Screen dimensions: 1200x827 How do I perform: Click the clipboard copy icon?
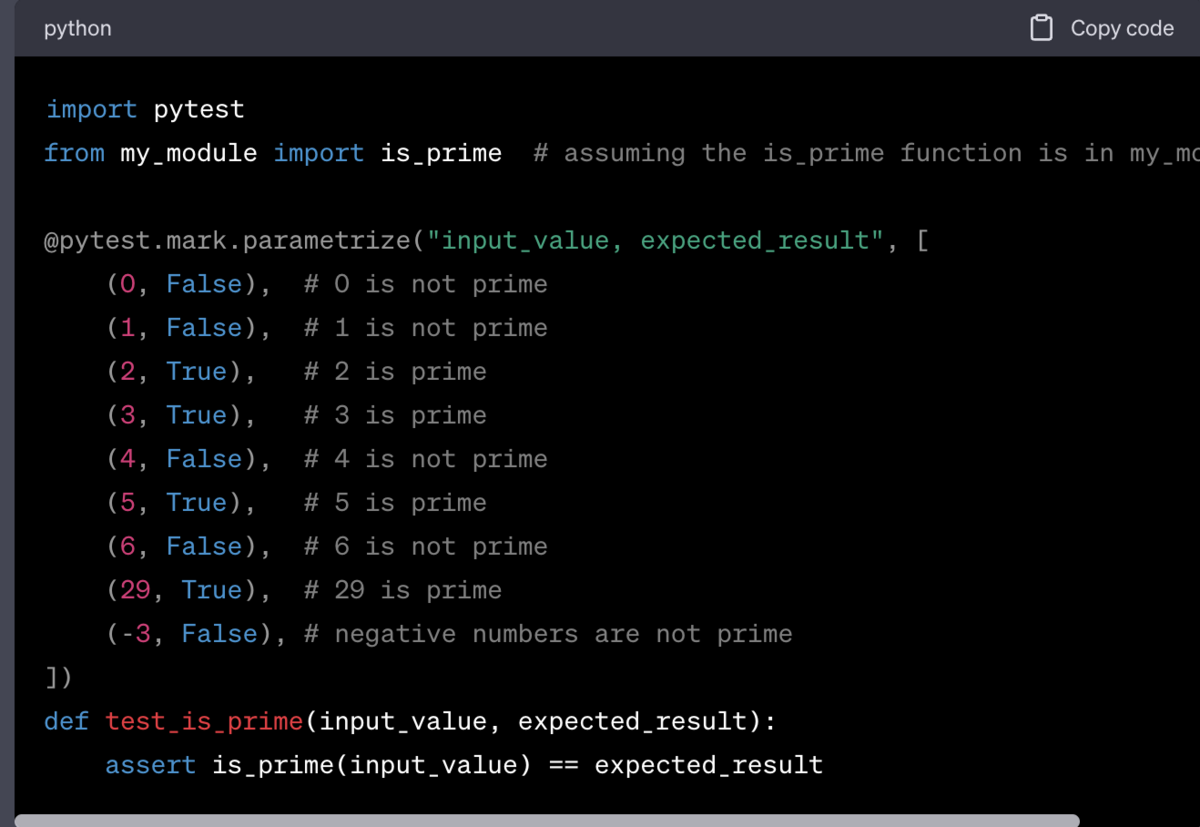tap(1041, 28)
